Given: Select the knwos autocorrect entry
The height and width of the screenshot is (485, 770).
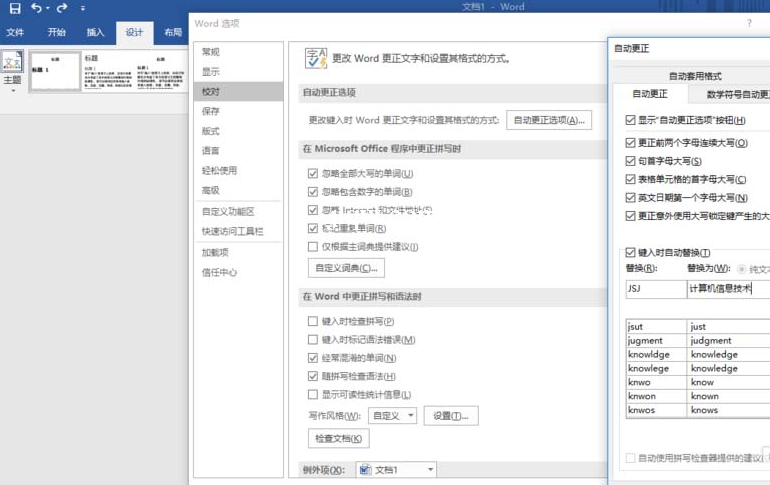Looking at the screenshot, I should (698, 410).
